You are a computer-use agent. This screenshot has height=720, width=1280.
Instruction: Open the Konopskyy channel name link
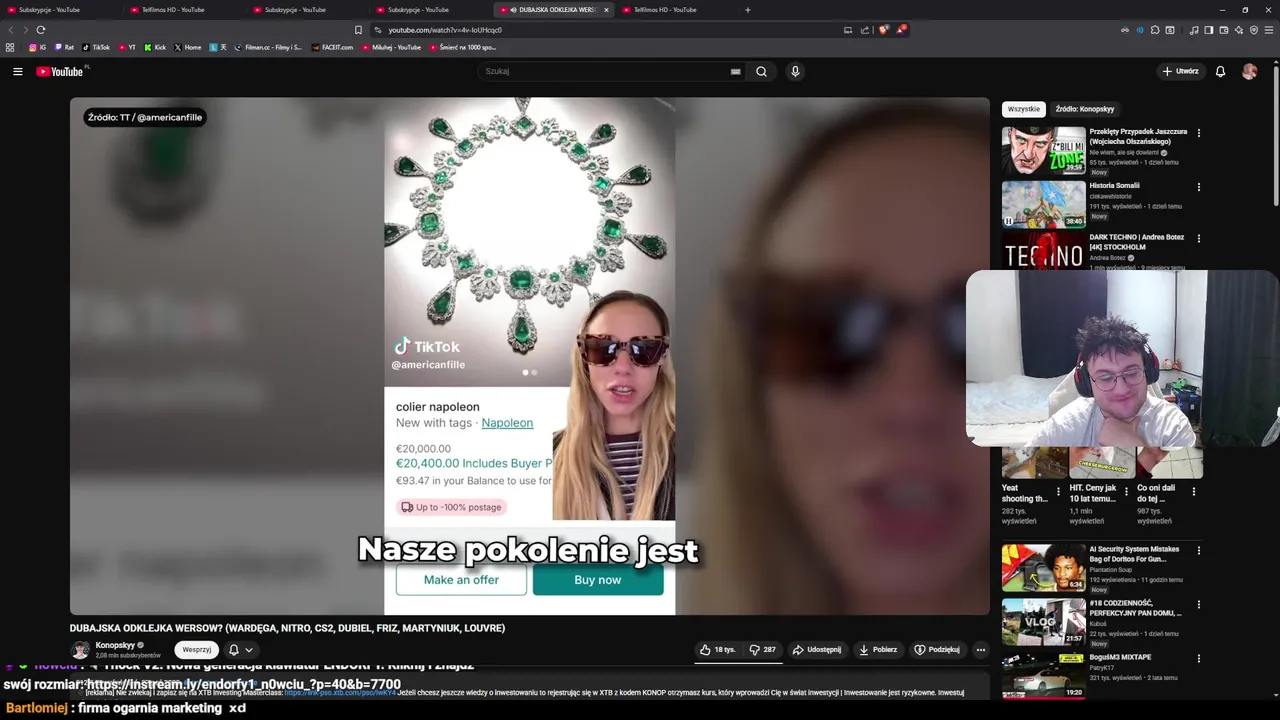tap(115, 645)
